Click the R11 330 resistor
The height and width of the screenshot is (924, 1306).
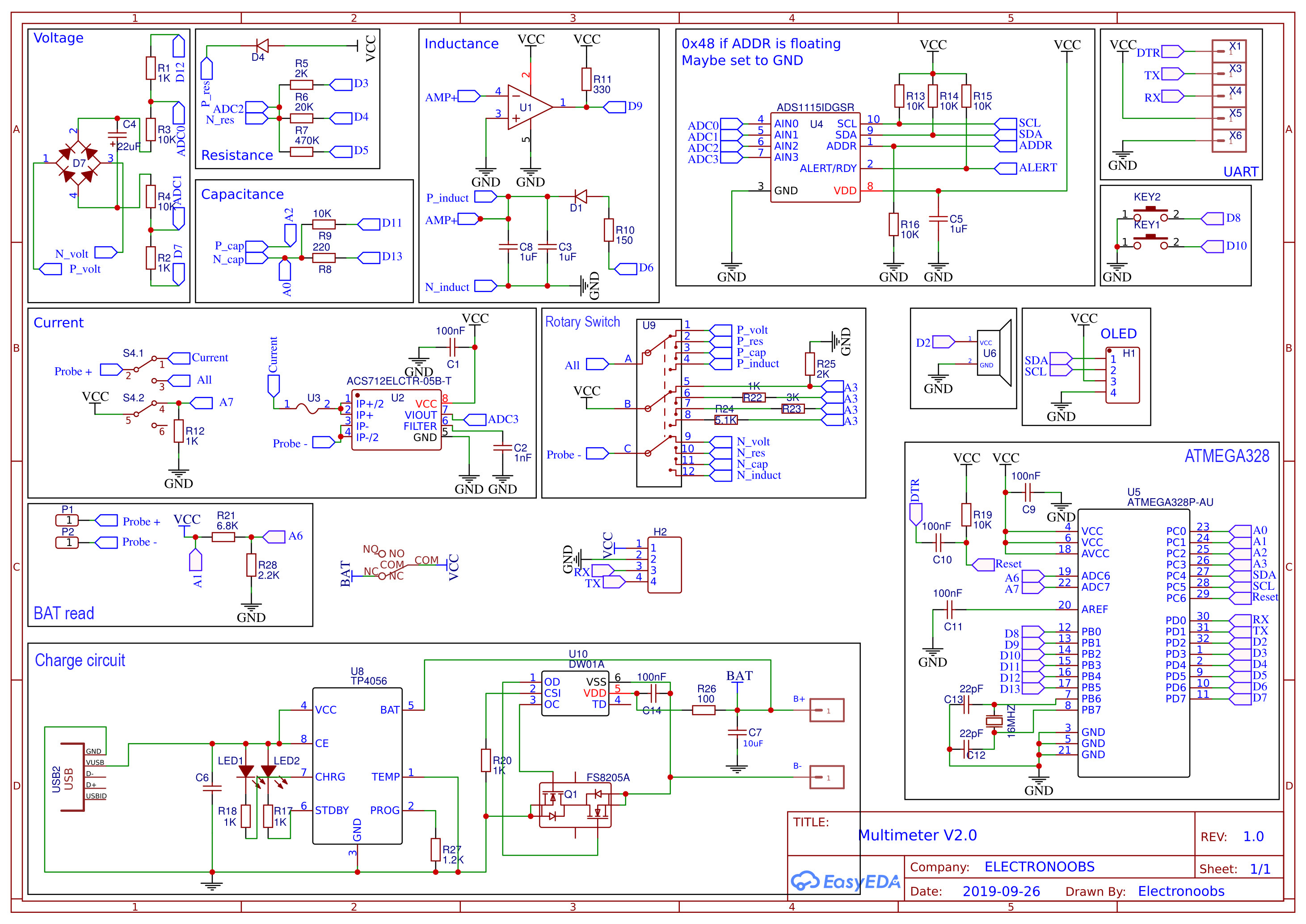[586, 80]
